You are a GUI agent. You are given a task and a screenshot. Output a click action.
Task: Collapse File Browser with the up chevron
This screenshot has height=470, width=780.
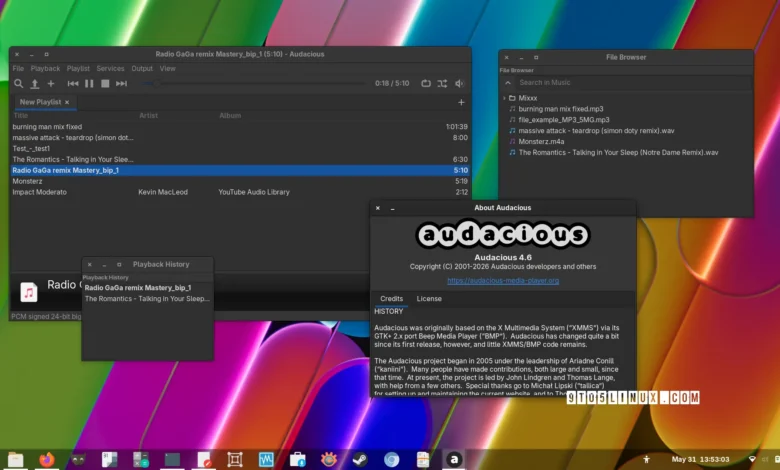pos(508,83)
